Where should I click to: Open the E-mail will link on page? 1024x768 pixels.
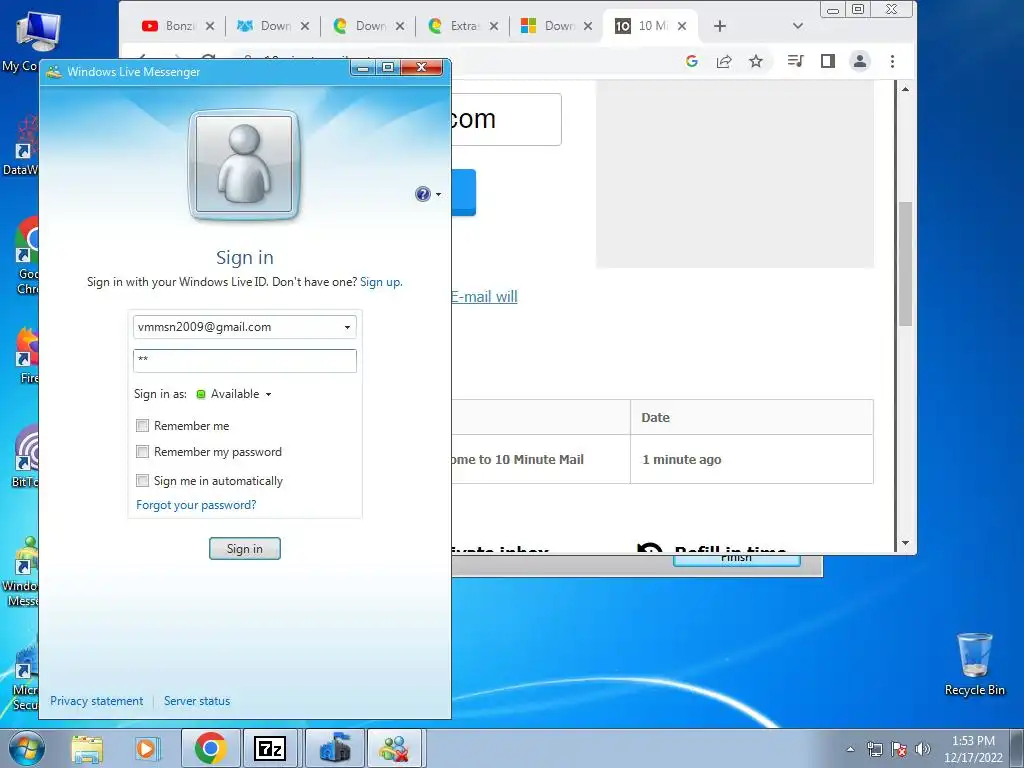484,296
